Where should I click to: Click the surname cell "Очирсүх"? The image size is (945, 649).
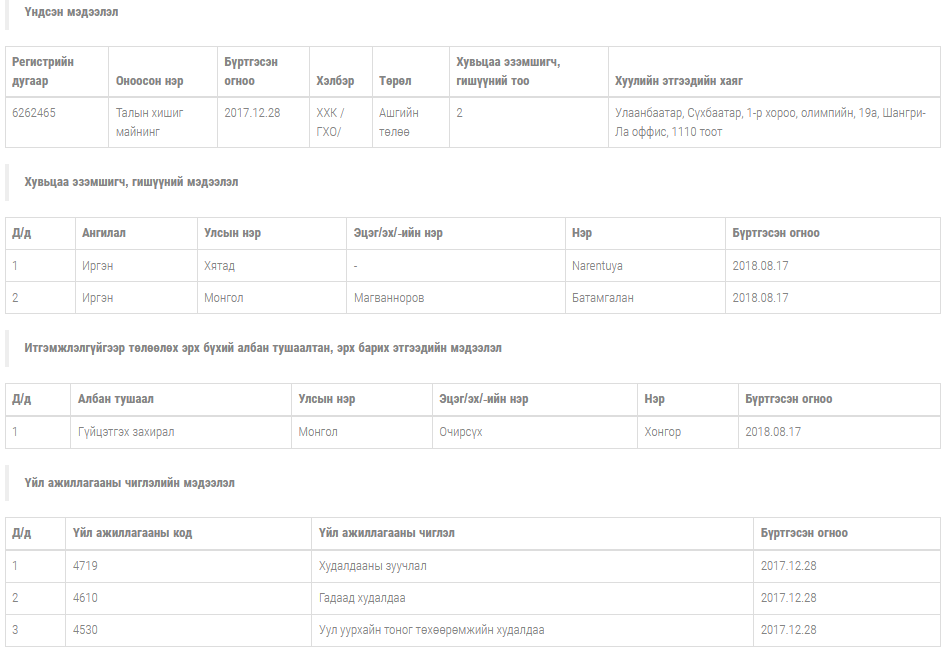coord(460,432)
